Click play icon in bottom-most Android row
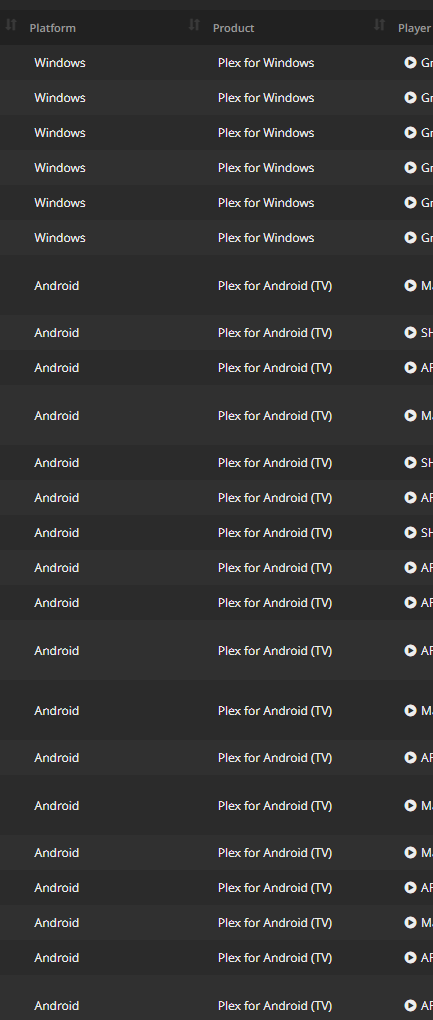 tap(410, 1006)
